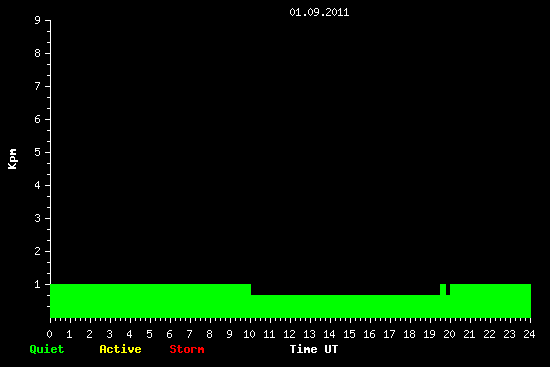Click hour 10 on the time axis
The height and width of the screenshot is (367, 550).
click(249, 334)
